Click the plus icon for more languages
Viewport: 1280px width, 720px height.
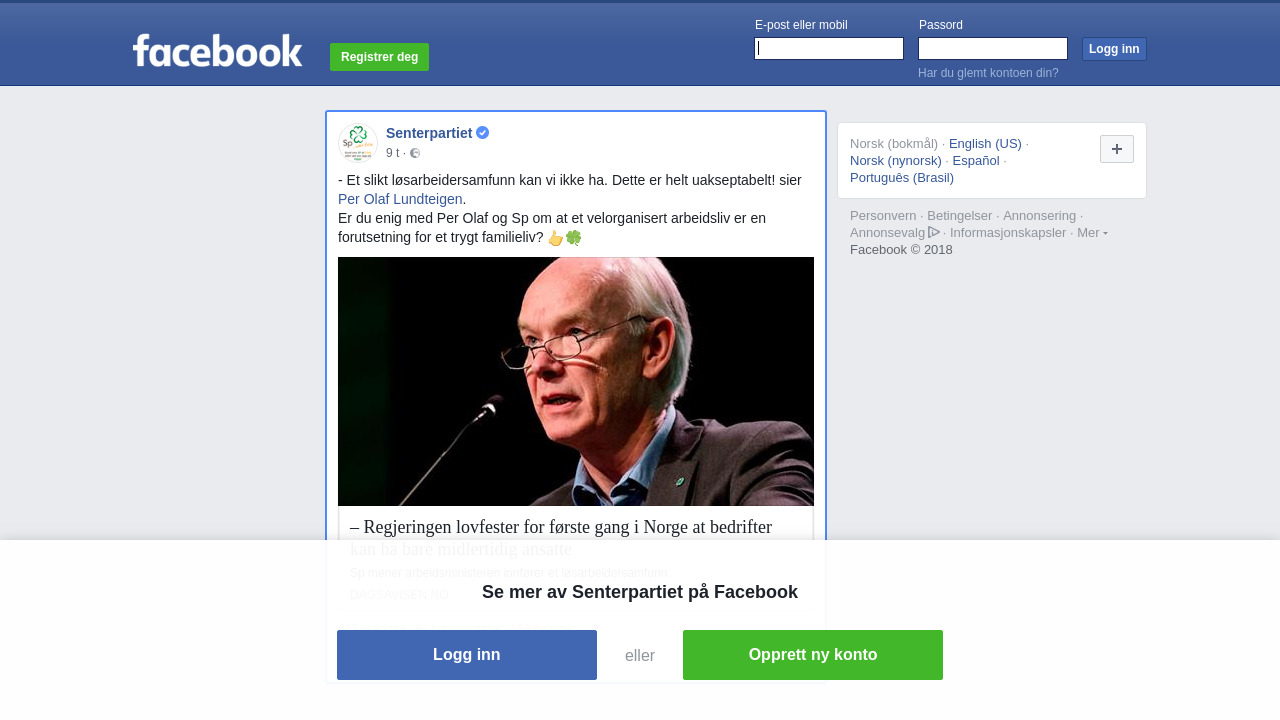coord(1117,149)
